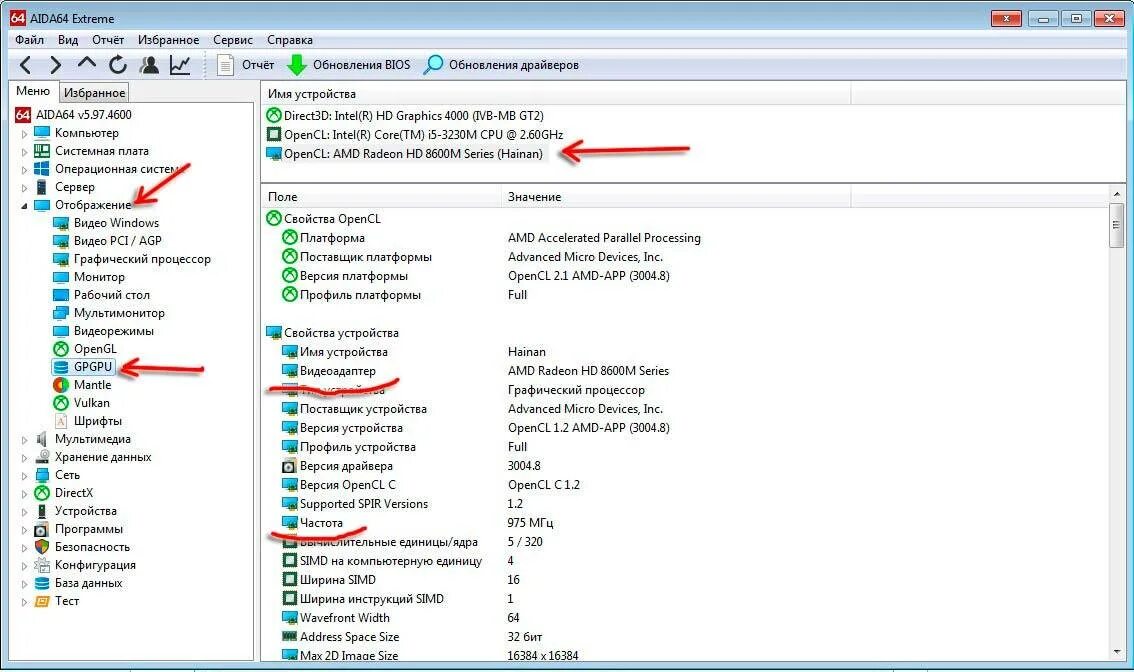Select the Версия драйвера row
1134x672 pixels.
click(x=685, y=466)
